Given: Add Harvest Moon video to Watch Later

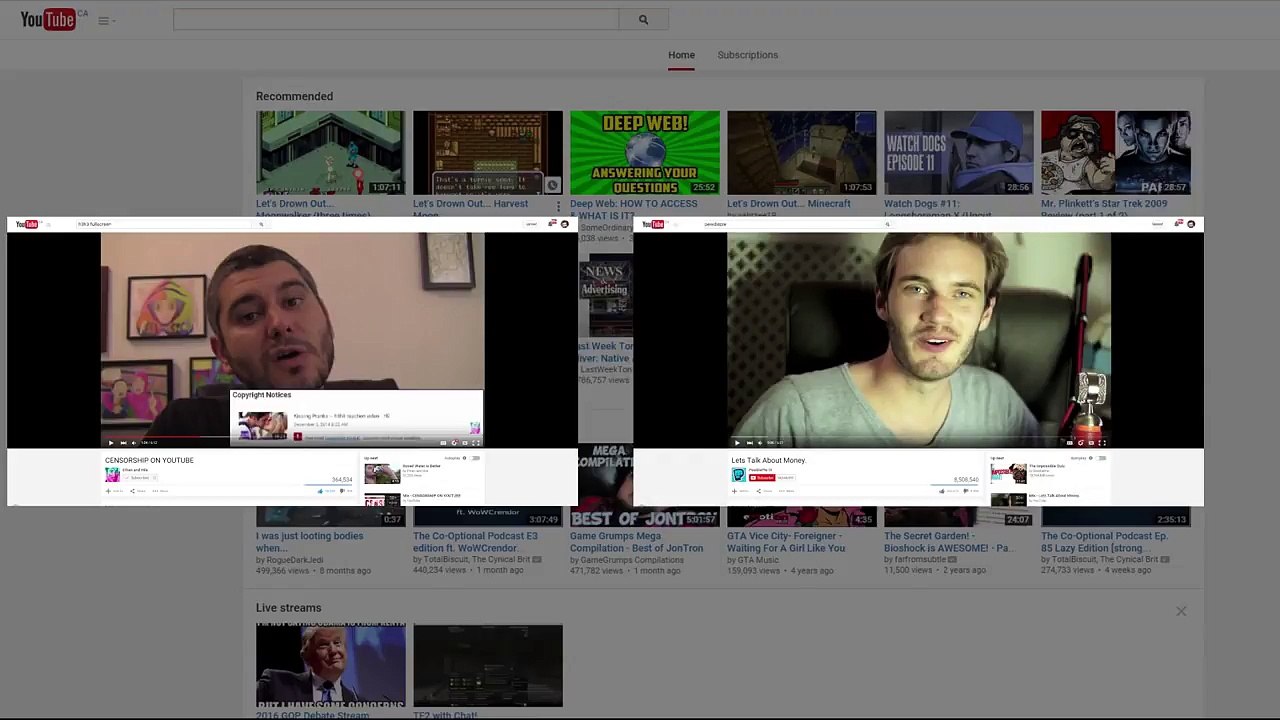Looking at the screenshot, I should (552, 185).
